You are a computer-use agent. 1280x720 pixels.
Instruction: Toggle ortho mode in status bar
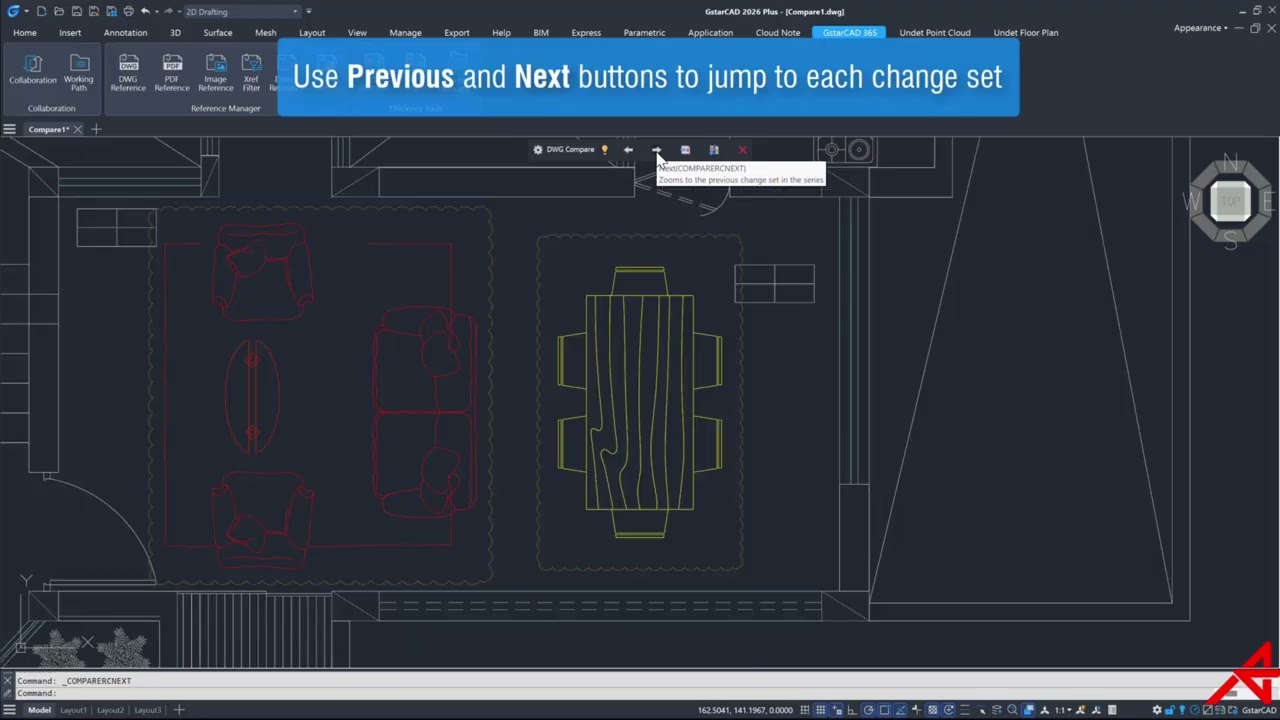pos(852,710)
